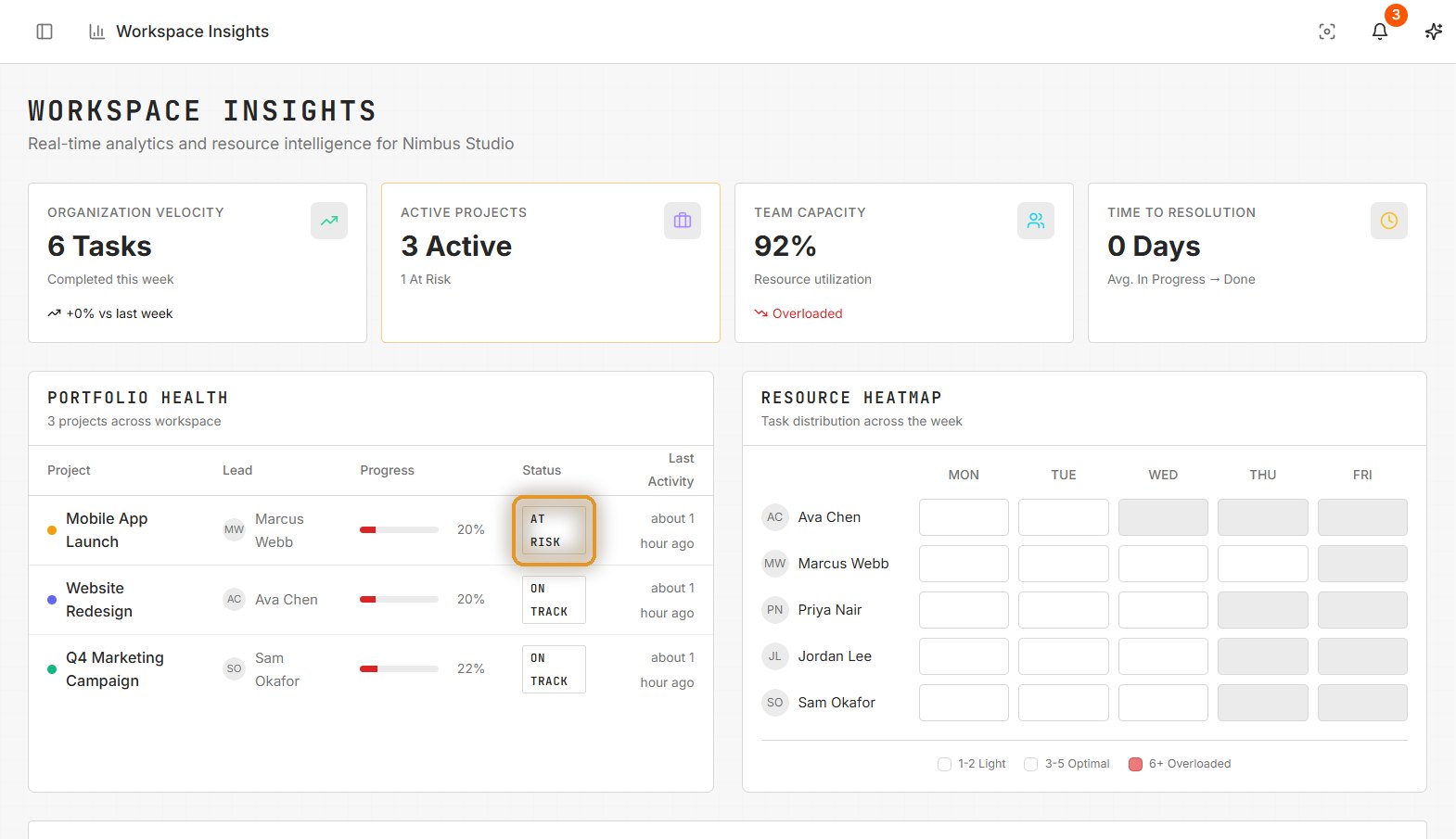The height and width of the screenshot is (839, 1456).
Task: Open the focus scan icon in header
Action: pos(1327,32)
